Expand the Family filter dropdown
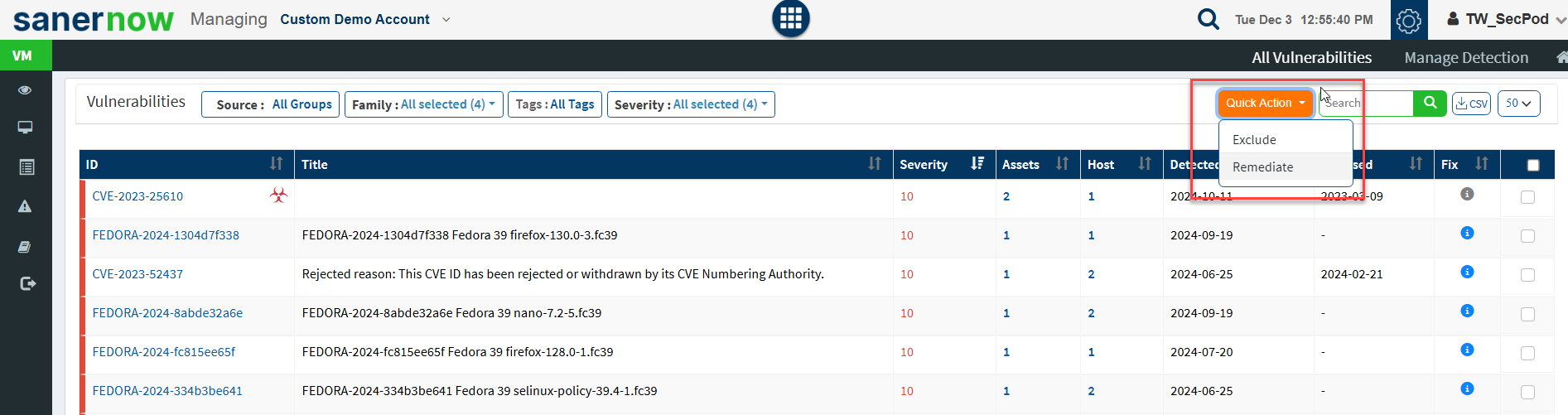The width and height of the screenshot is (1568, 415). coord(423,104)
